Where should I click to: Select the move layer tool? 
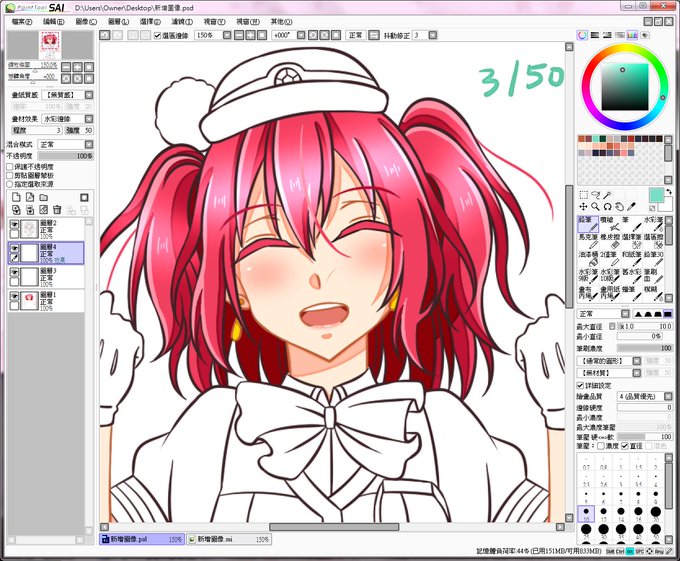pos(584,207)
